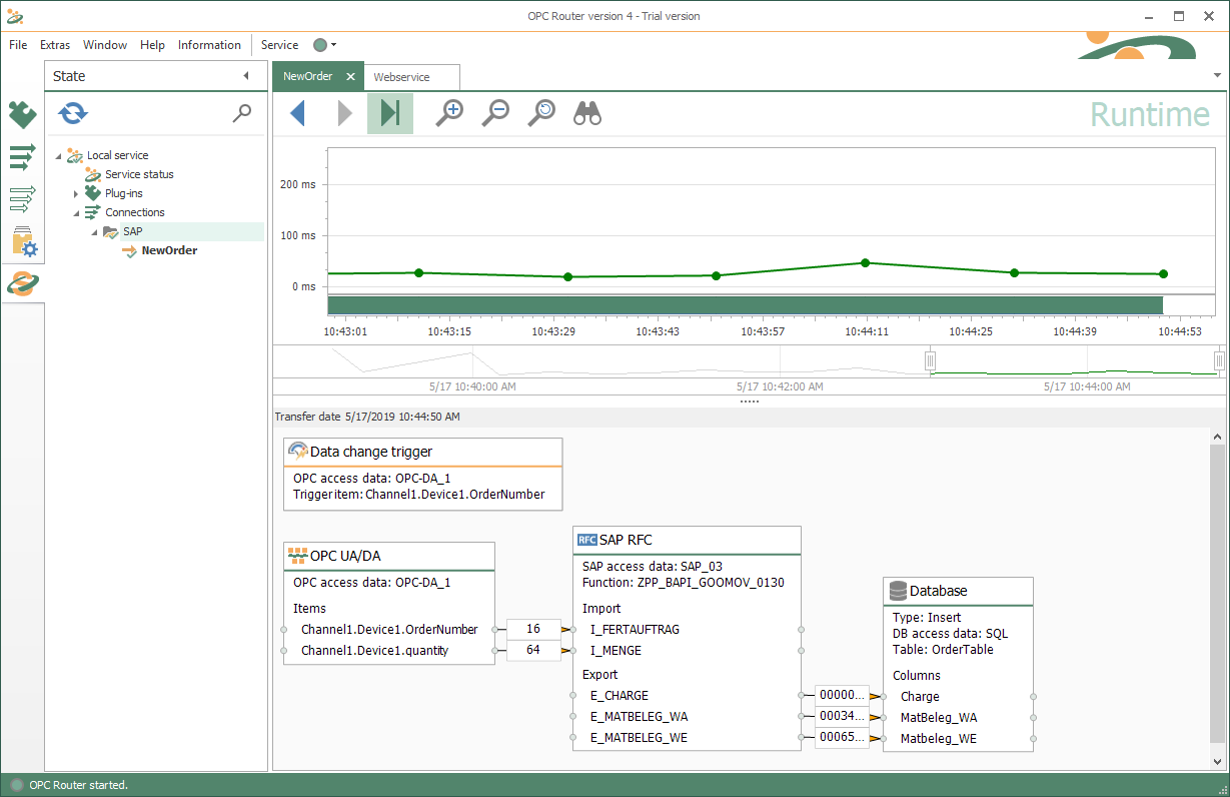
Task: Open the service status dropdown arrow
Action: pyautogui.click(x=333, y=45)
